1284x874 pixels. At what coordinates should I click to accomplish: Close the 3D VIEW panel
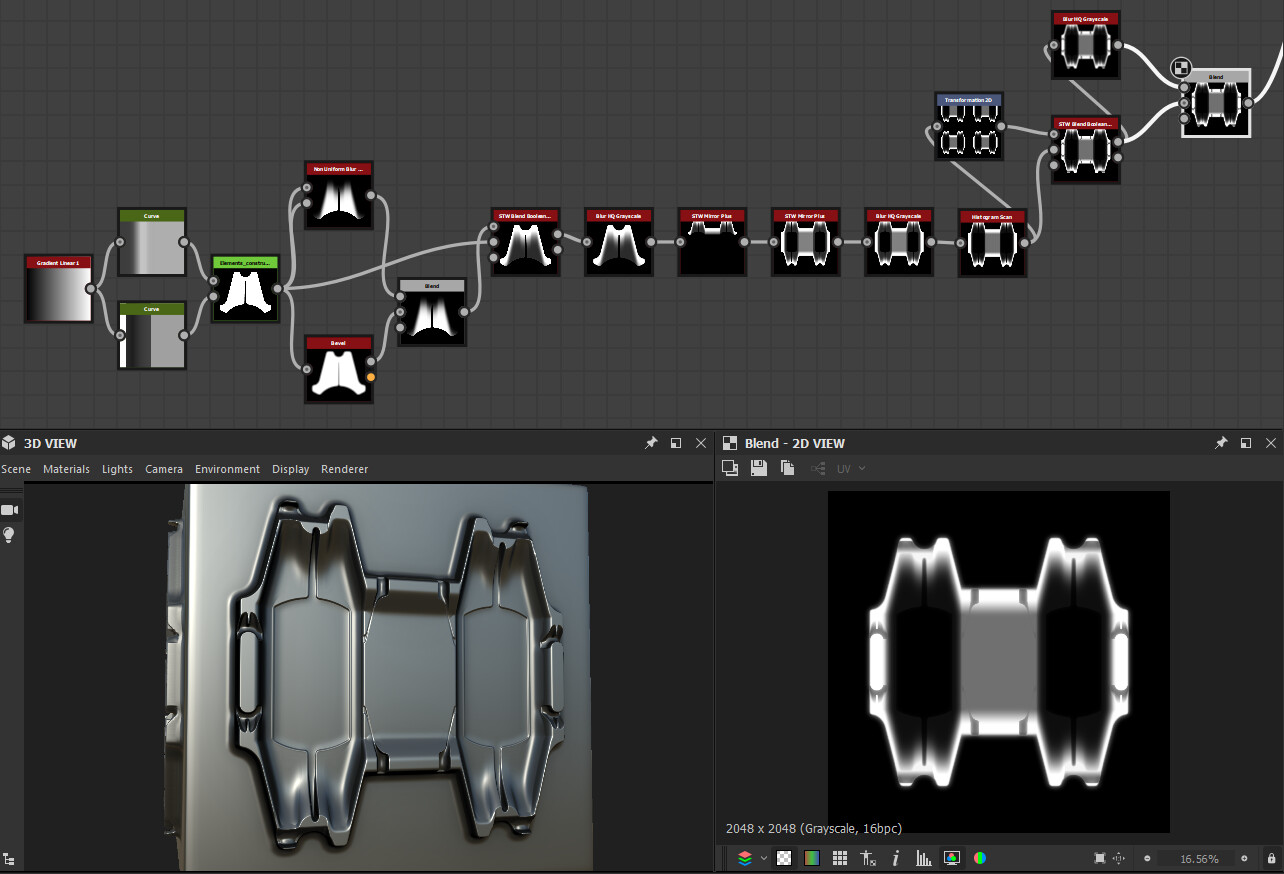(701, 443)
